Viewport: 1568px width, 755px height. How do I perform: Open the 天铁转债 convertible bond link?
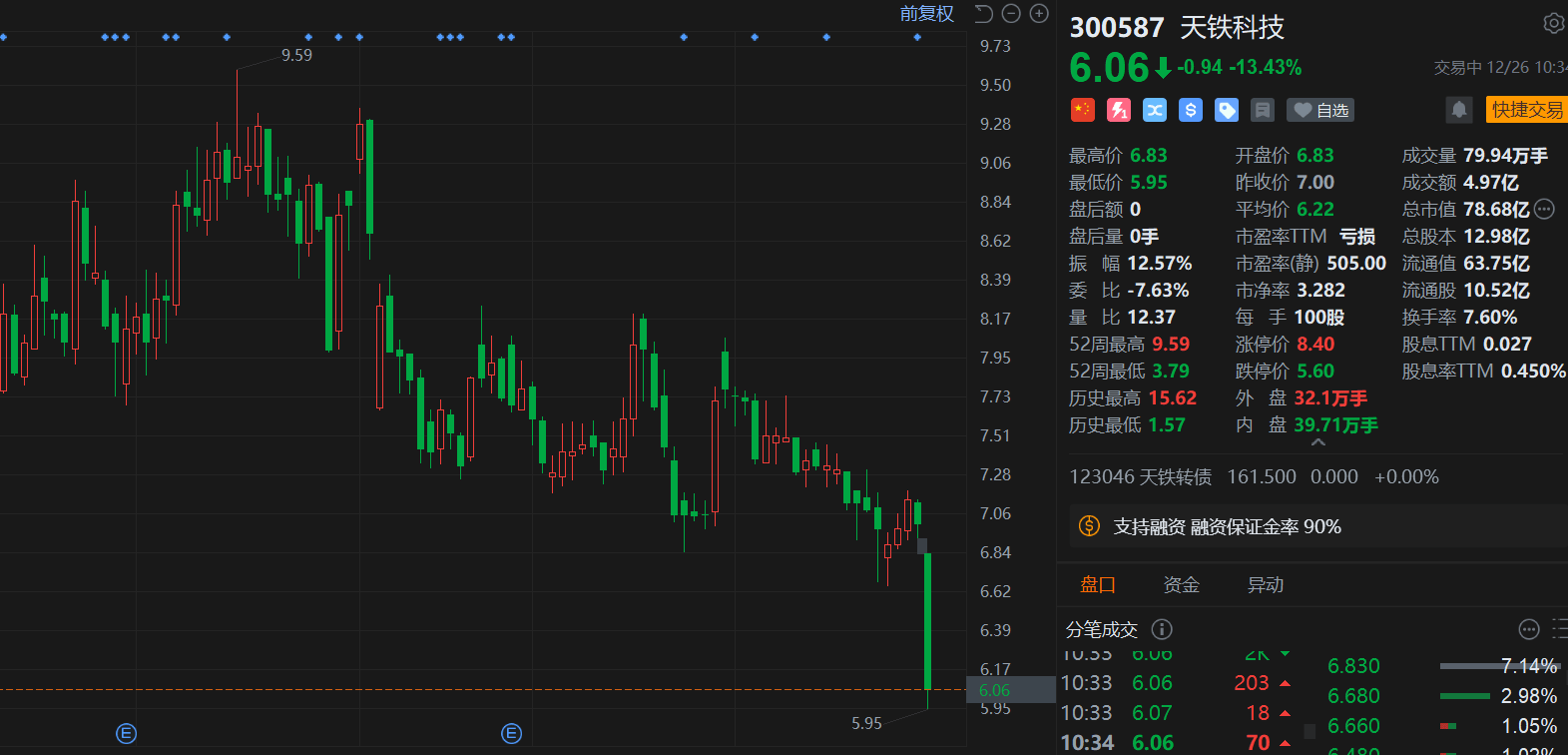1141,477
